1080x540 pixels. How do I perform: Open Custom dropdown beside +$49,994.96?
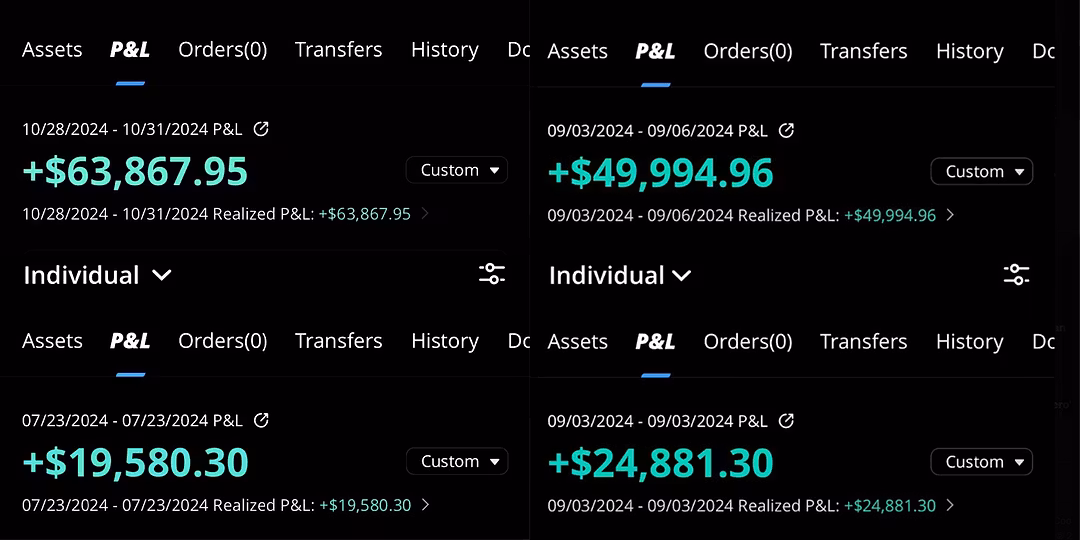coord(982,172)
